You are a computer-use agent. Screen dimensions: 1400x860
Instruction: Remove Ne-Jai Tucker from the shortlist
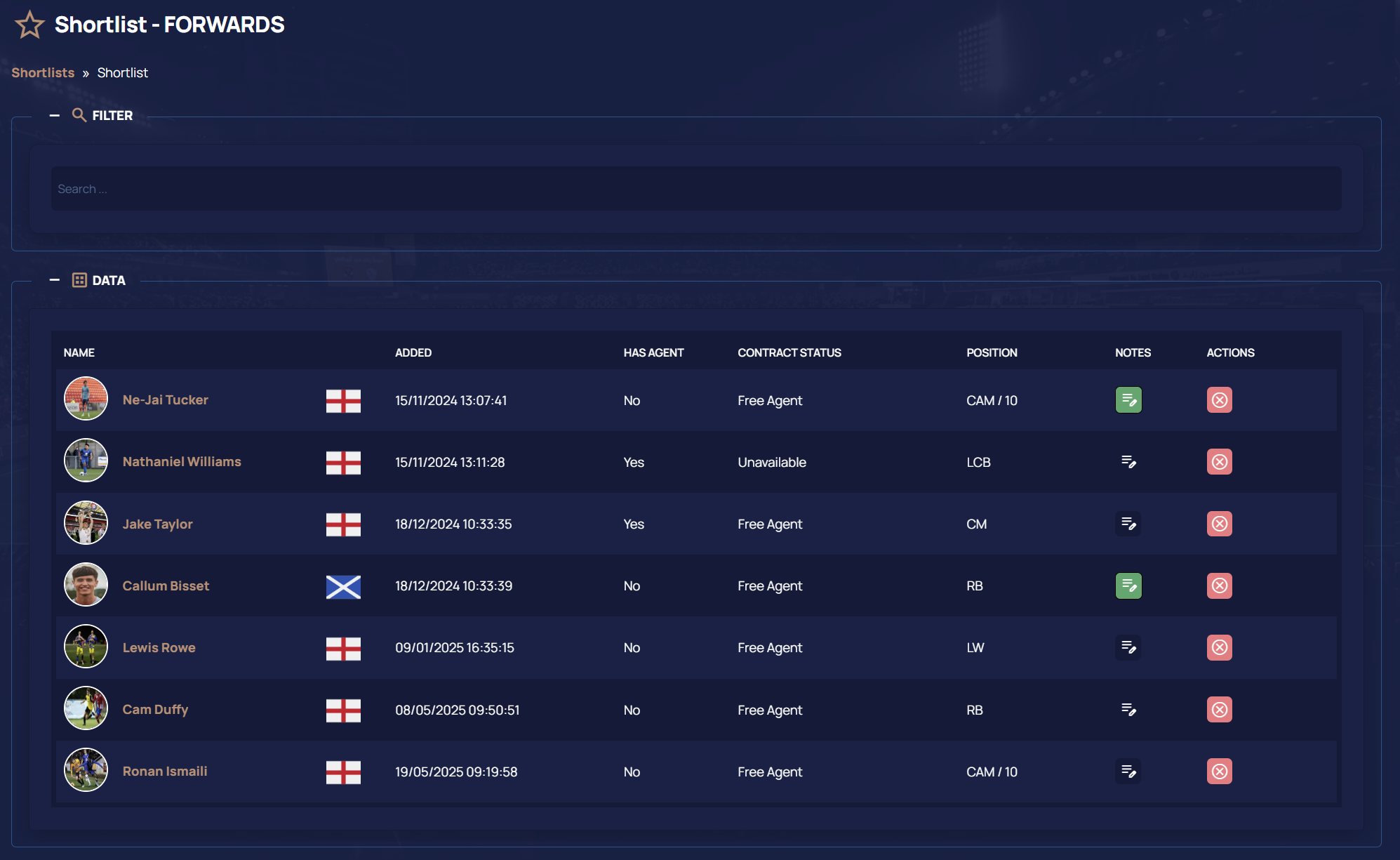click(1219, 399)
